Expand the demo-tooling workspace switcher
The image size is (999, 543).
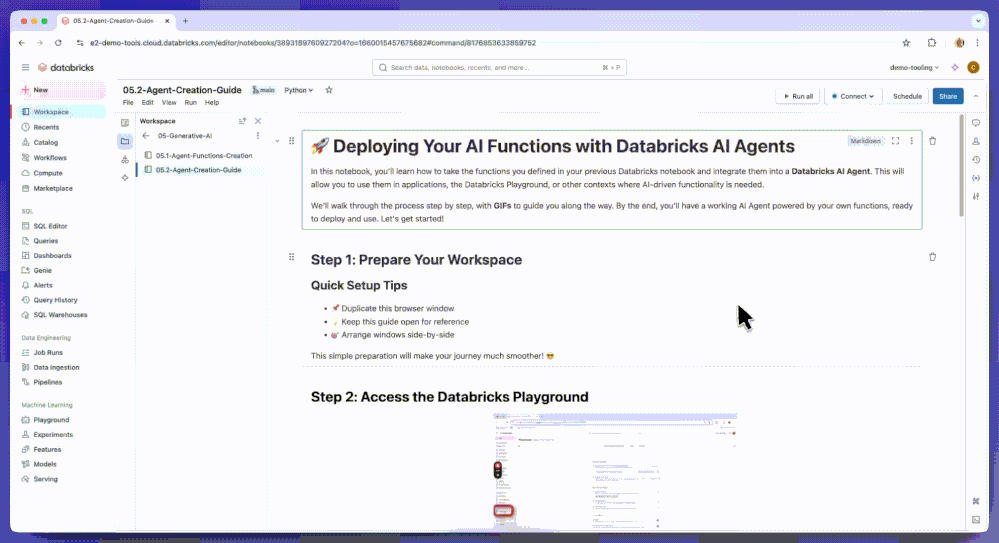tap(914, 67)
